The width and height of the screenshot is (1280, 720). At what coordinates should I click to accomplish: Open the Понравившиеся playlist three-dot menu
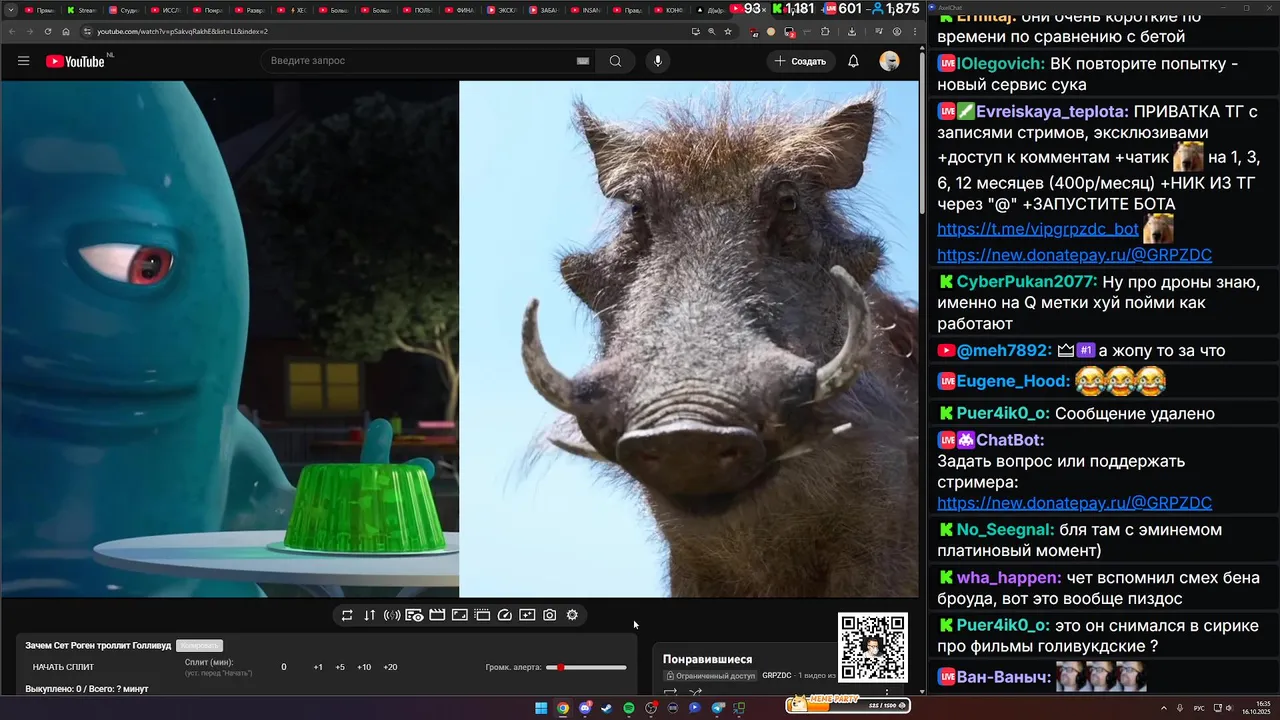pos(887,690)
